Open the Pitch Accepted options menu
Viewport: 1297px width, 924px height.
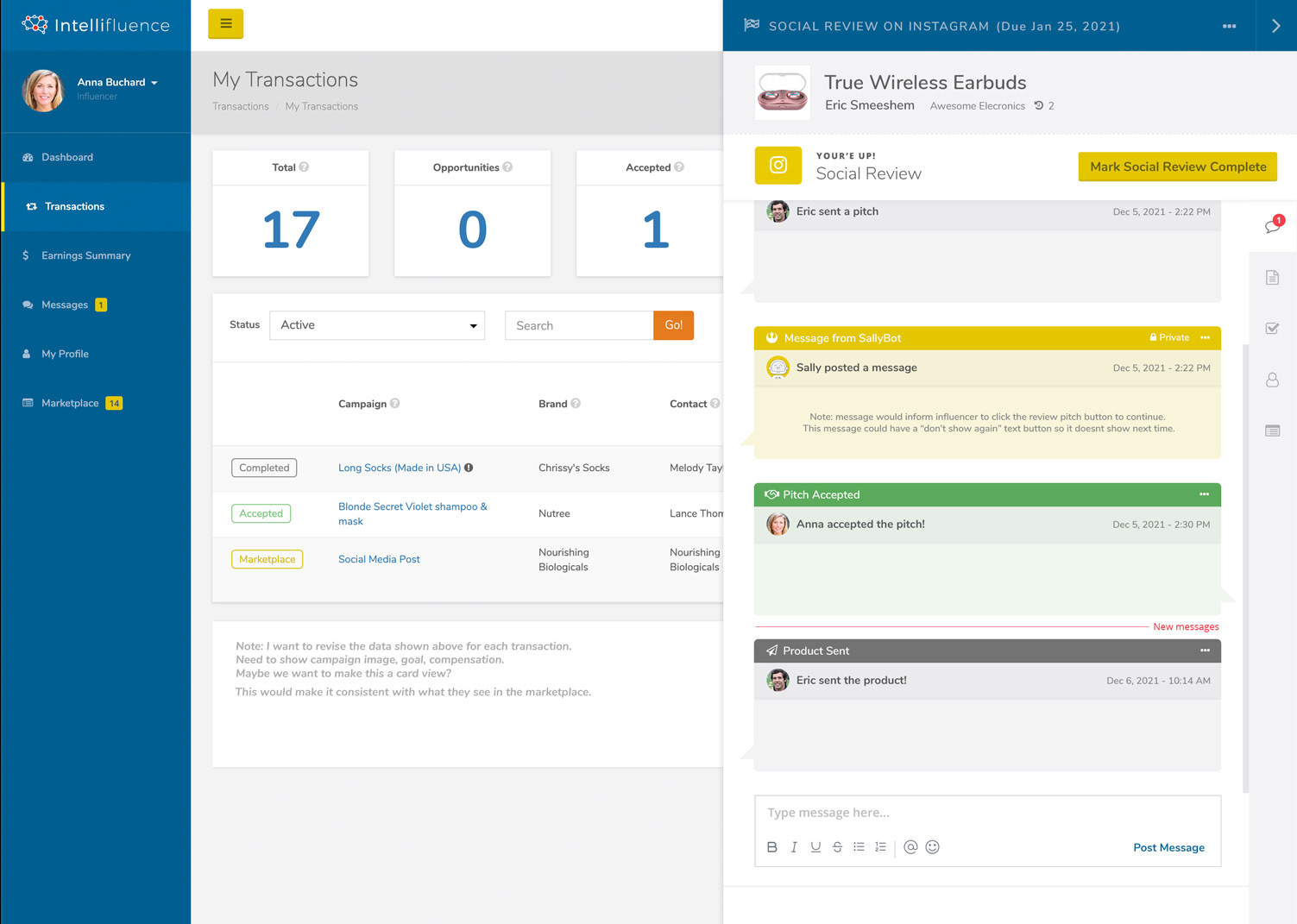[1204, 494]
